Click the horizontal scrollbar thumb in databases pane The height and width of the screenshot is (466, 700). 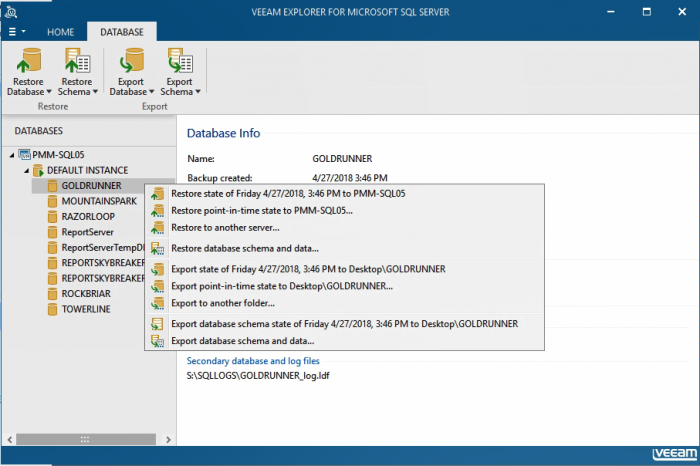pos(86,440)
